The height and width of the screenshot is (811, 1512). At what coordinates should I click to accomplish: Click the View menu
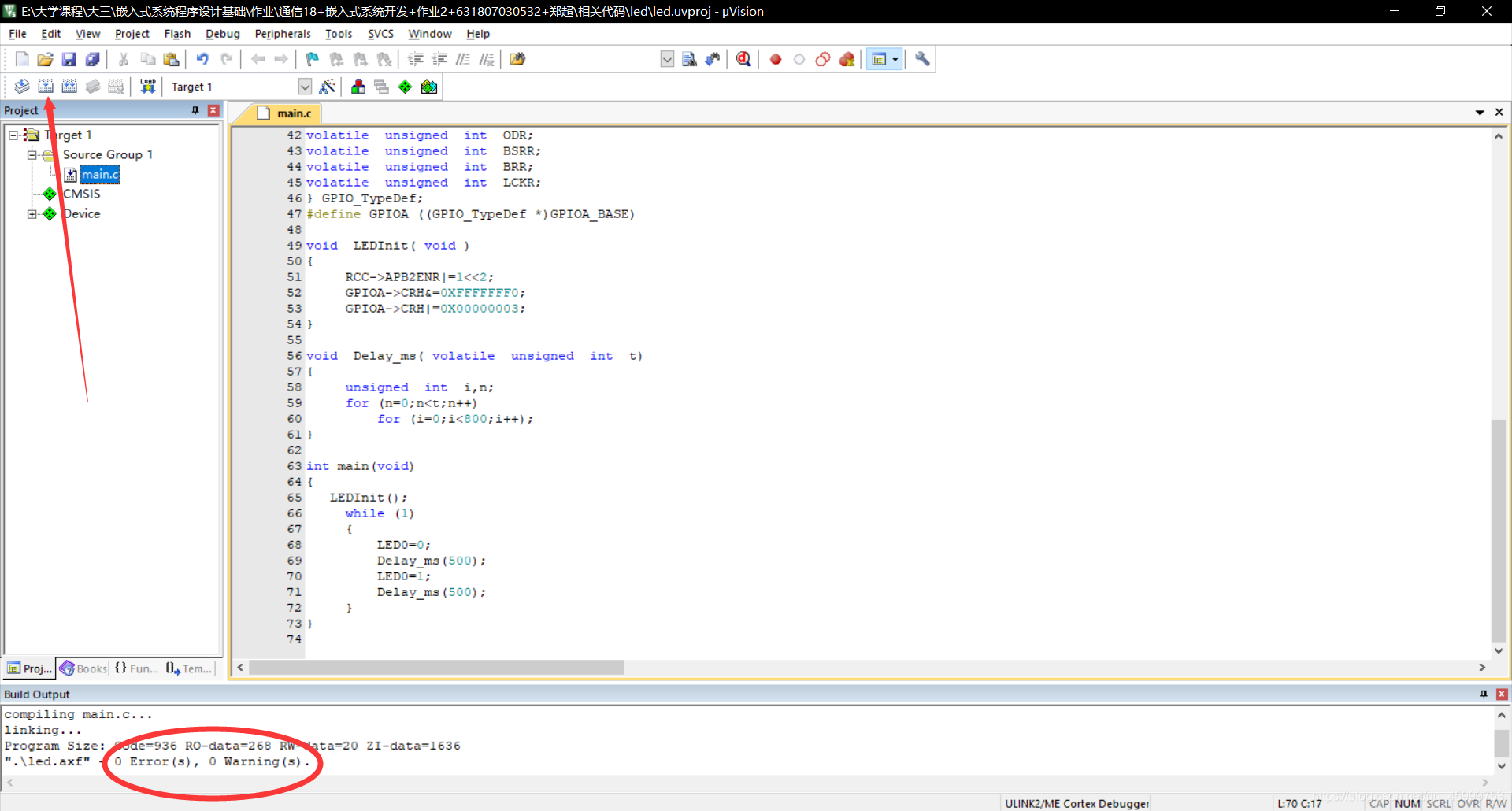[87, 34]
